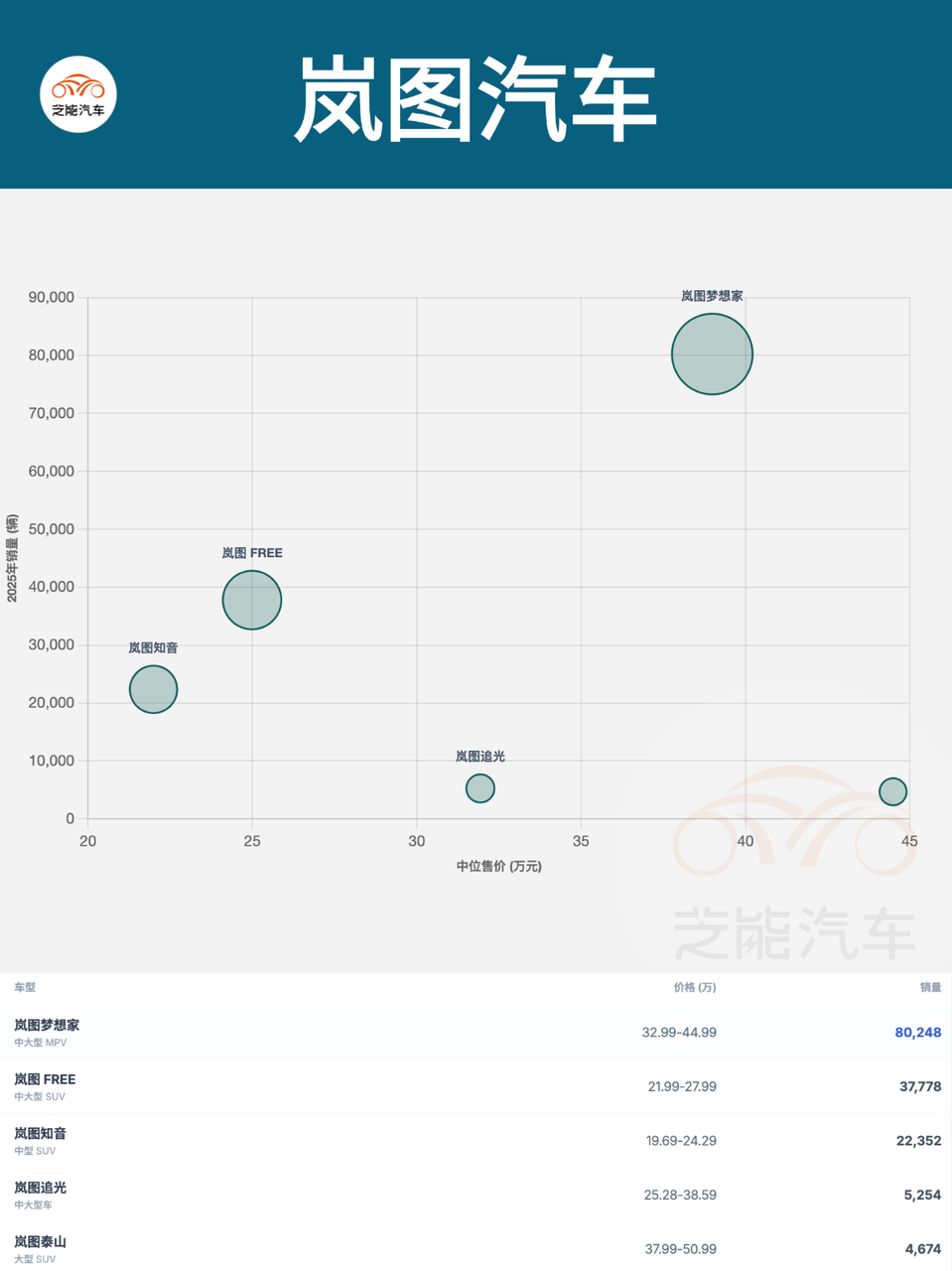
Task: Select the 岚图 FREE table row name
Action: pyautogui.click(x=45, y=1079)
